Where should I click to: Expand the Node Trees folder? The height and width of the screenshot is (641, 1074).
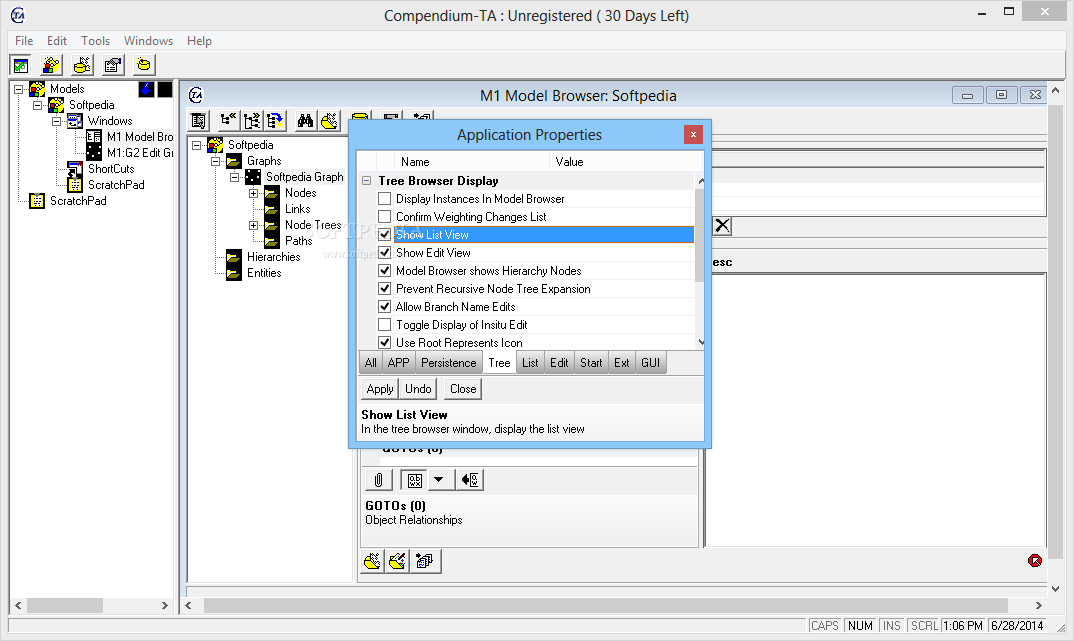253,225
